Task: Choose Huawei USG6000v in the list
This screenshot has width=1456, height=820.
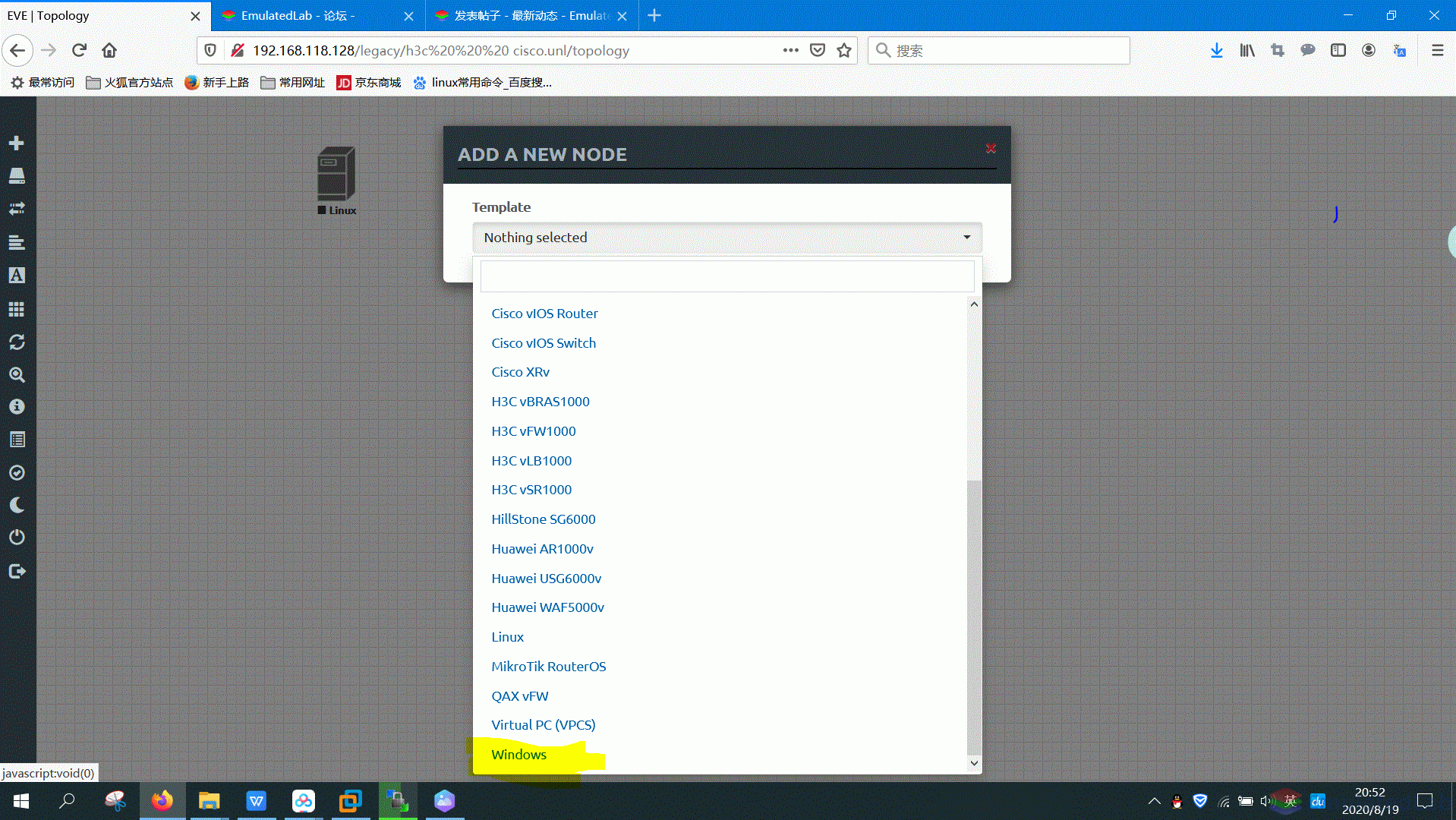Action: coord(546,579)
